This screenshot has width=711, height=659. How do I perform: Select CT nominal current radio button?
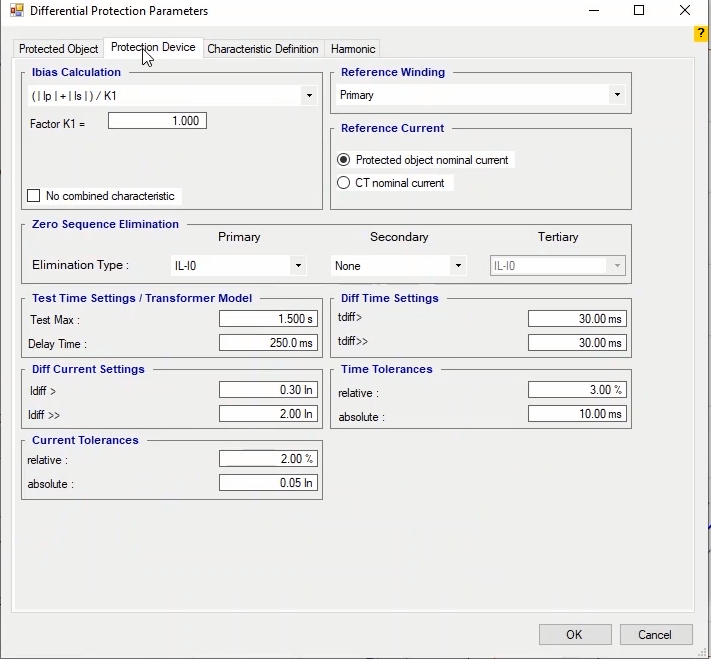[344, 183]
